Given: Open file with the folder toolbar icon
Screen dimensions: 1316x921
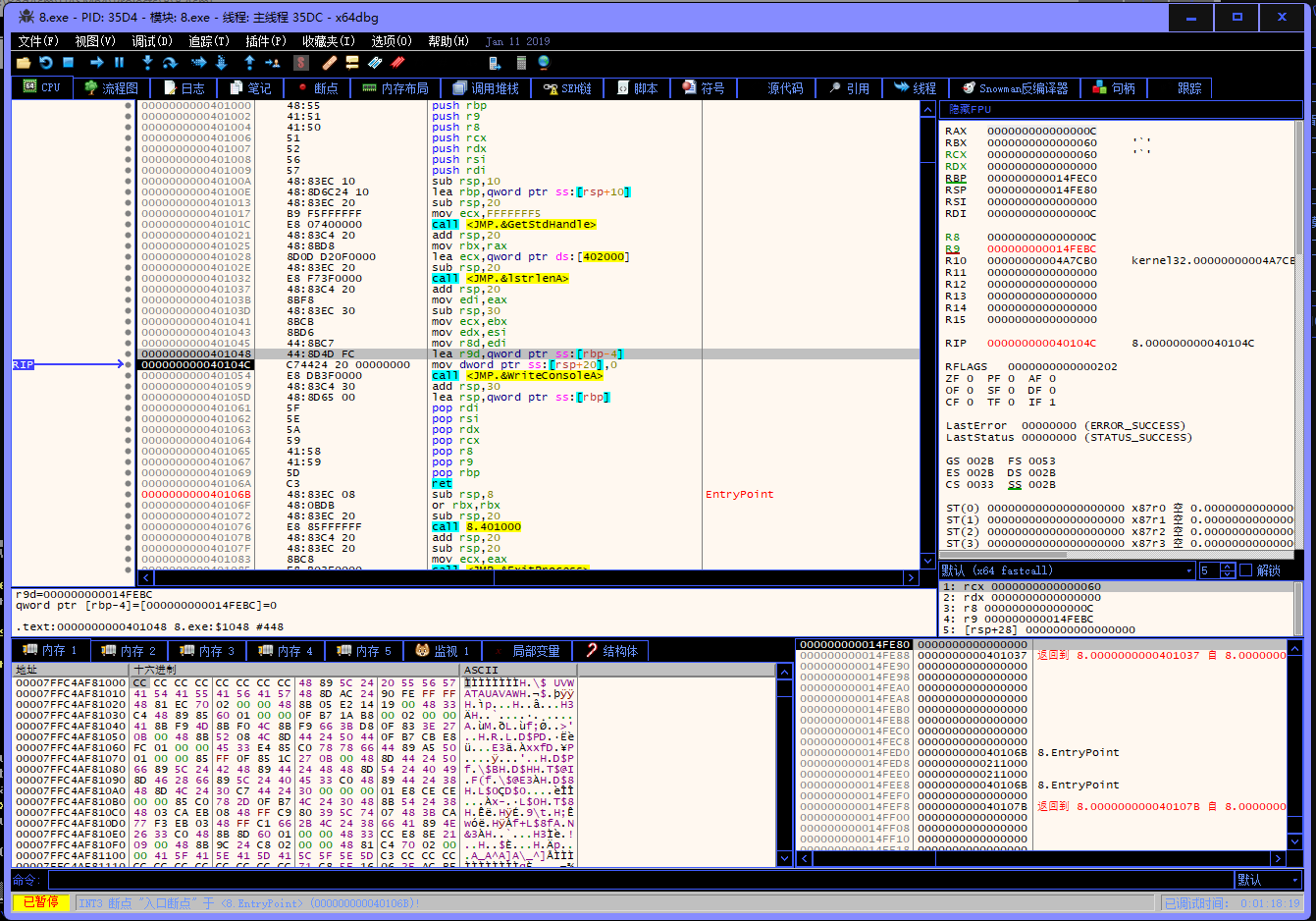Looking at the screenshot, I should tap(24, 62).
